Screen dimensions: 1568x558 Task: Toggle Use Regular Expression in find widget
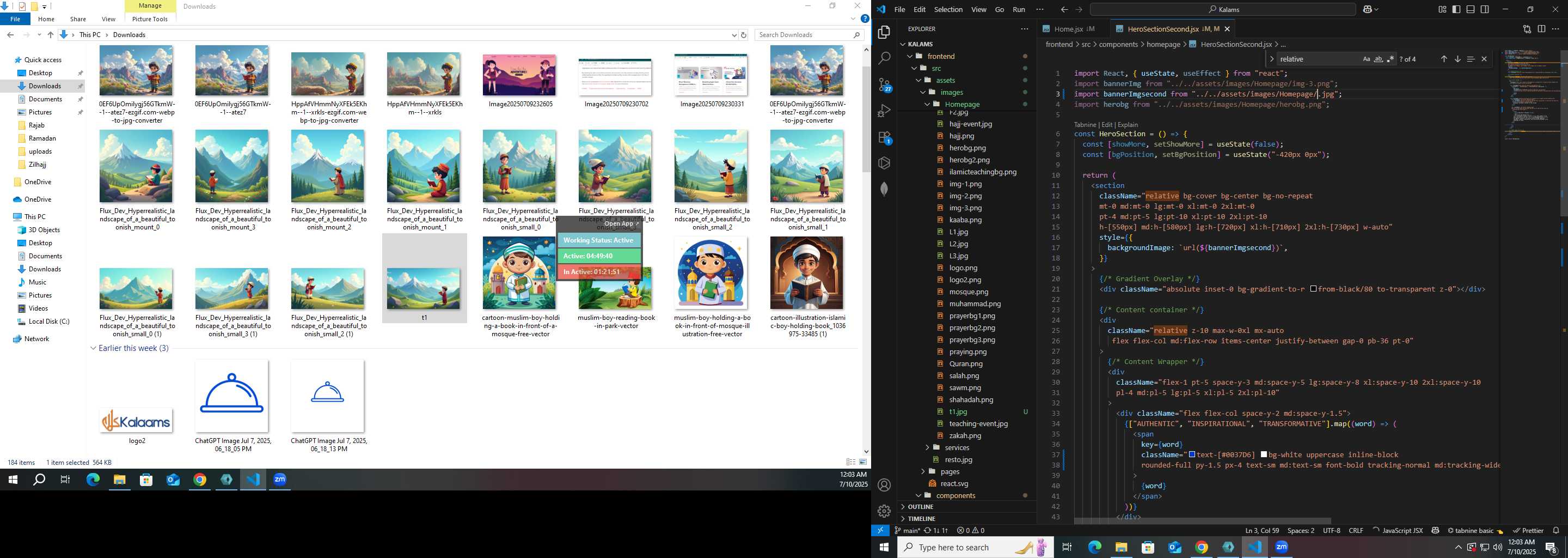coord(1391,59)
